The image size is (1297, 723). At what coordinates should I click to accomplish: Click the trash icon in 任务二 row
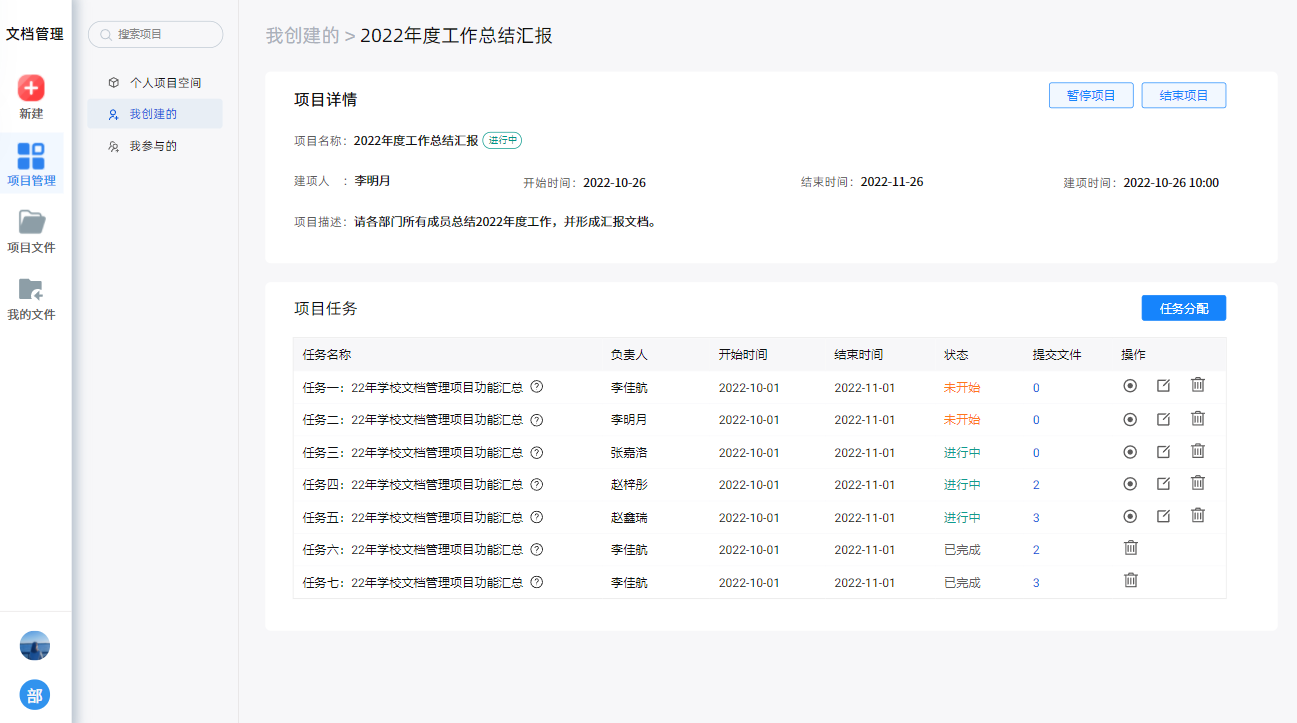(1197, 418)
